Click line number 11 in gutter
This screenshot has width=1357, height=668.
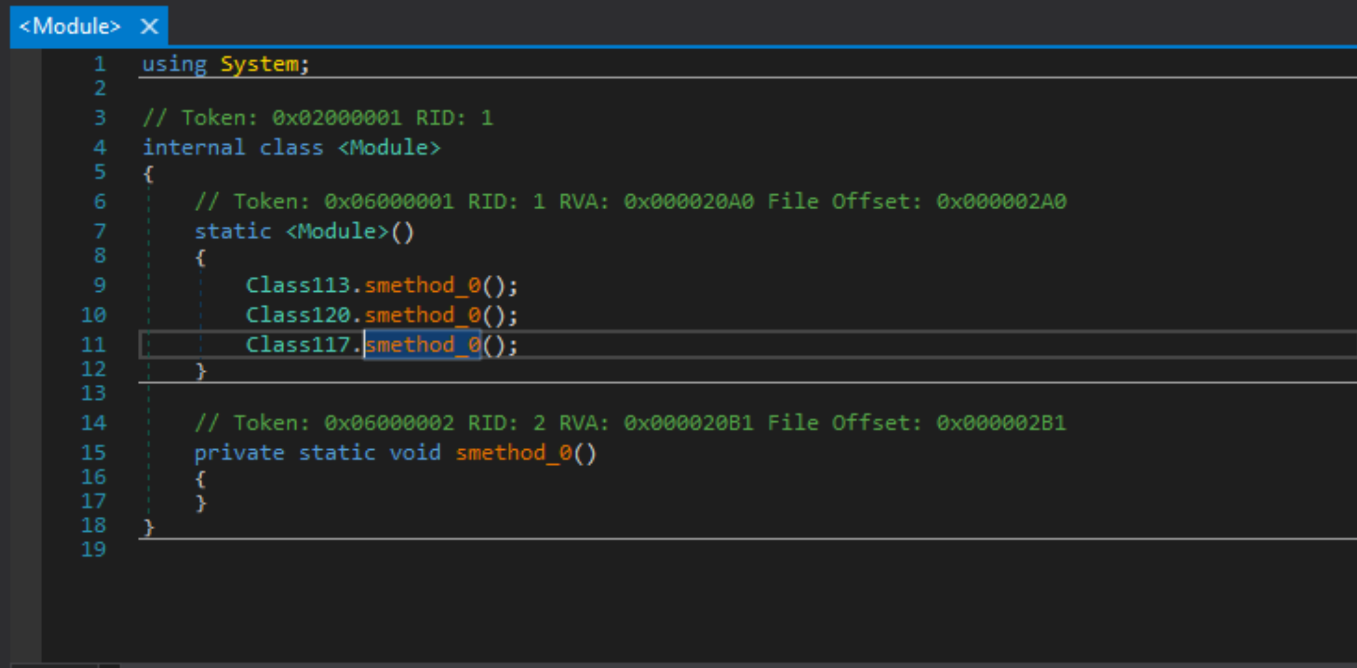pyautogui.click(x=93, y=345)
